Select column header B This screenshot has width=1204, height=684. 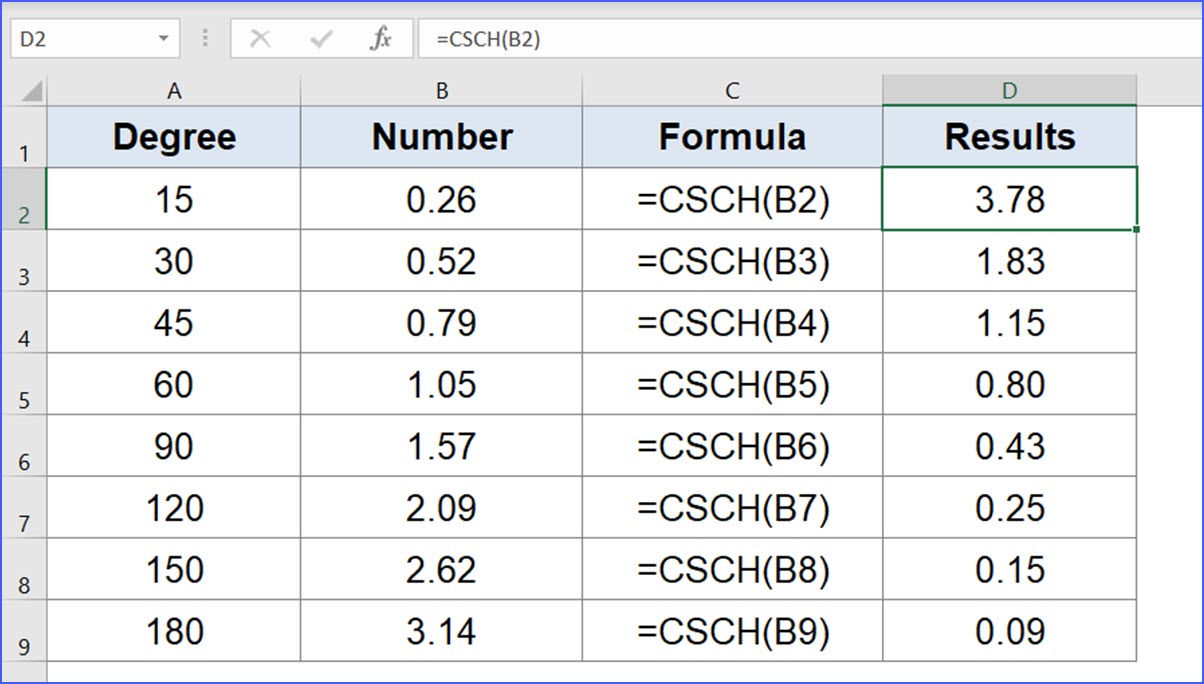[441, 90]
